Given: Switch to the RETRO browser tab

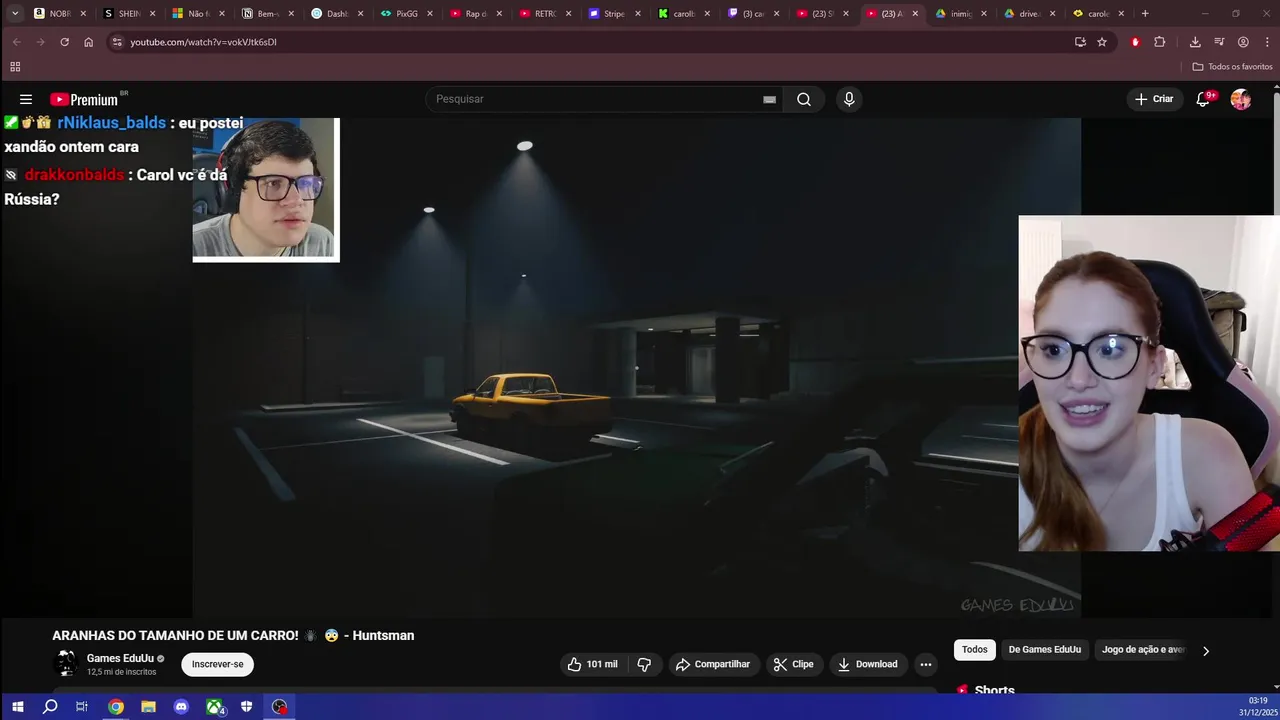Looking at the screenshot, I should pyautogui.click(x=545, y=14).
